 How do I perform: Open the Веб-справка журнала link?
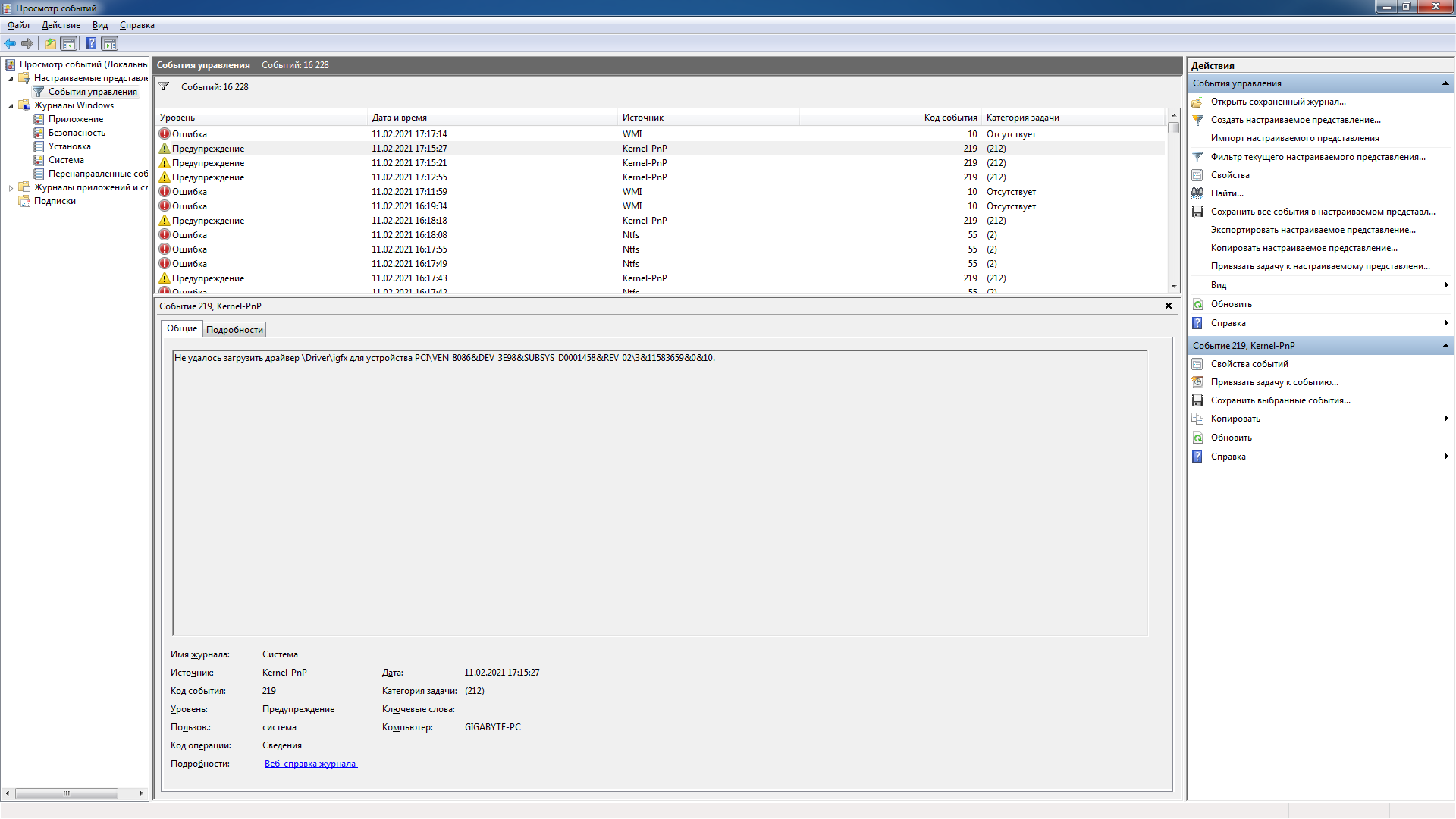310,764
